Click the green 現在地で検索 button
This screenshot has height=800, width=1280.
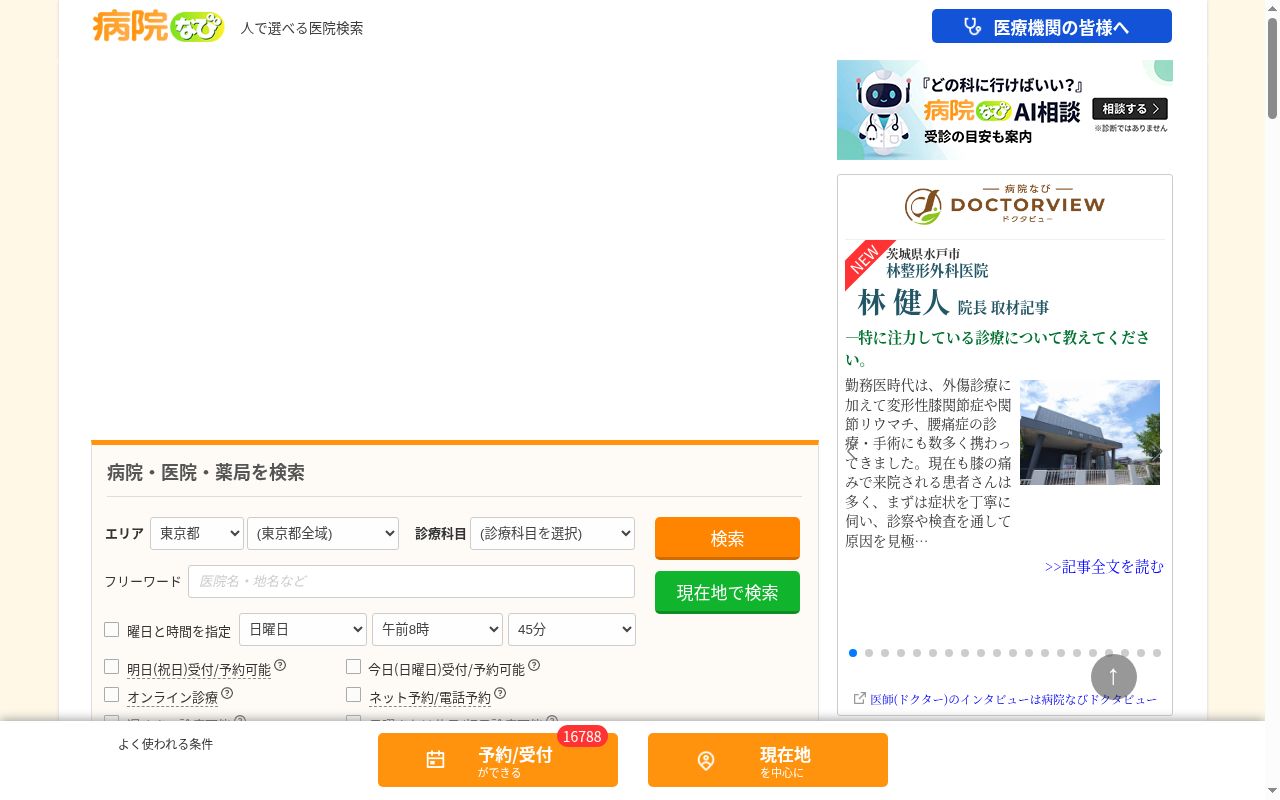[727, 592]
